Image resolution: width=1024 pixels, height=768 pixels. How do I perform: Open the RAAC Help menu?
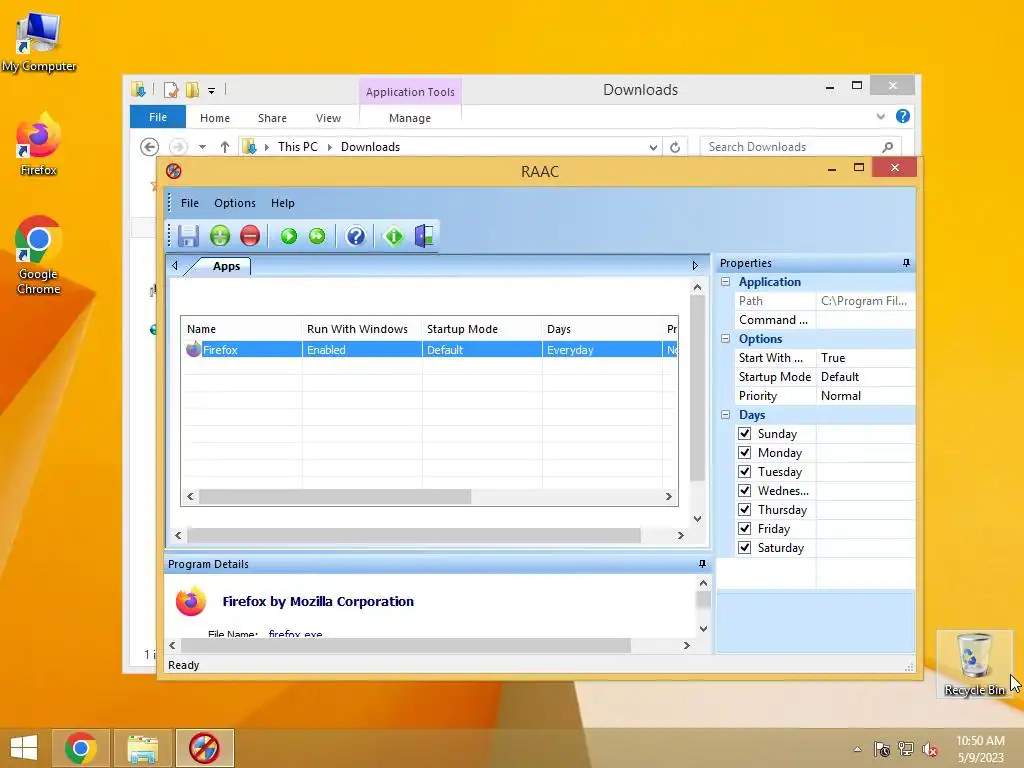(x=283, y=203)
